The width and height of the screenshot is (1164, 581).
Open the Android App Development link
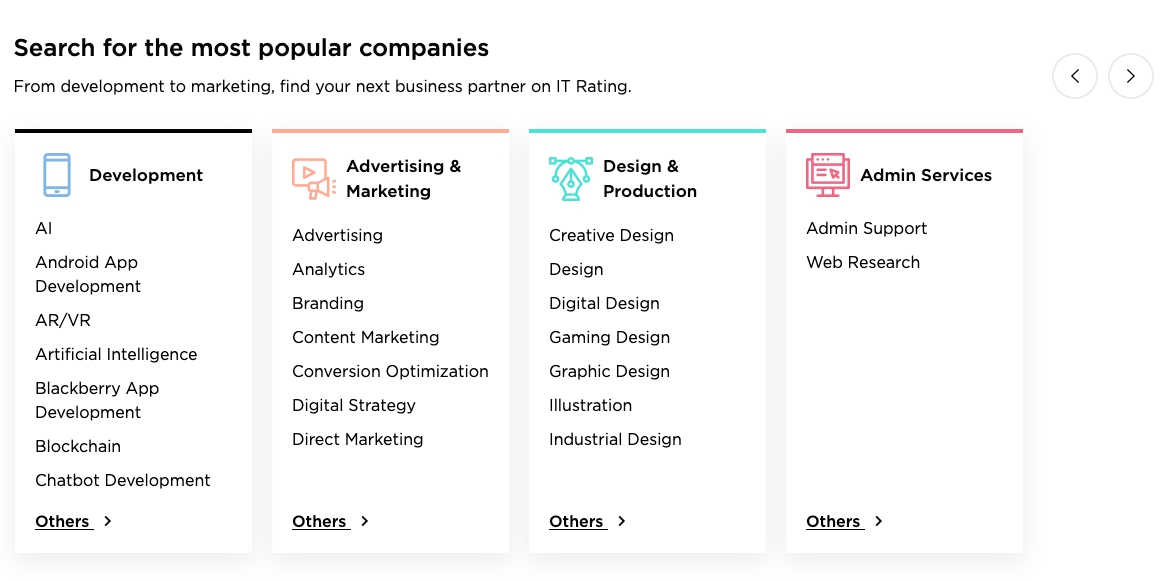coord(88,274)
